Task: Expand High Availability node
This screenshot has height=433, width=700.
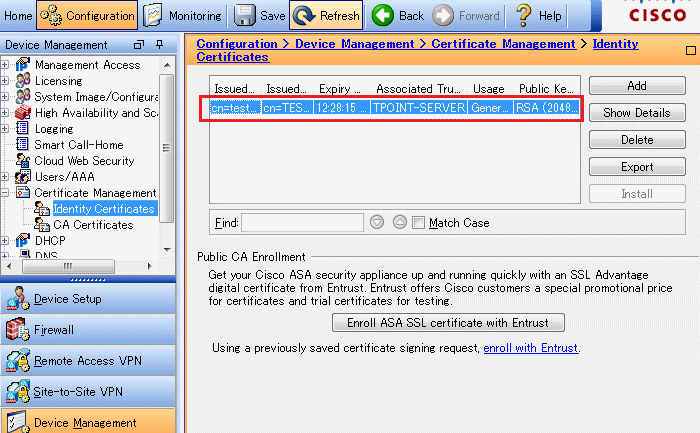Action: point(5,112)
